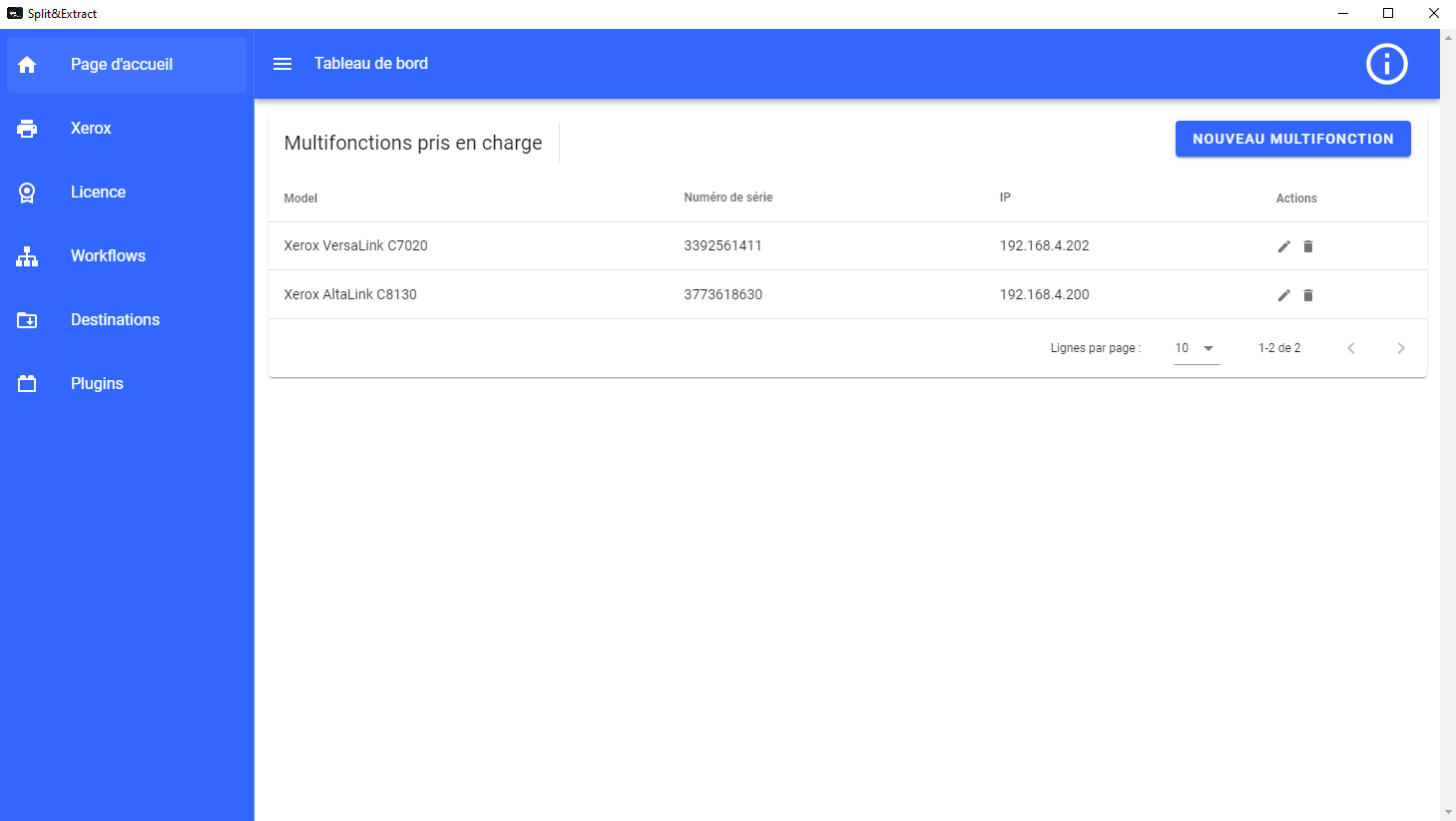Screen dimensions: 1456x821
Task: Click the printer icon beside Xerox
Action: 27,129
